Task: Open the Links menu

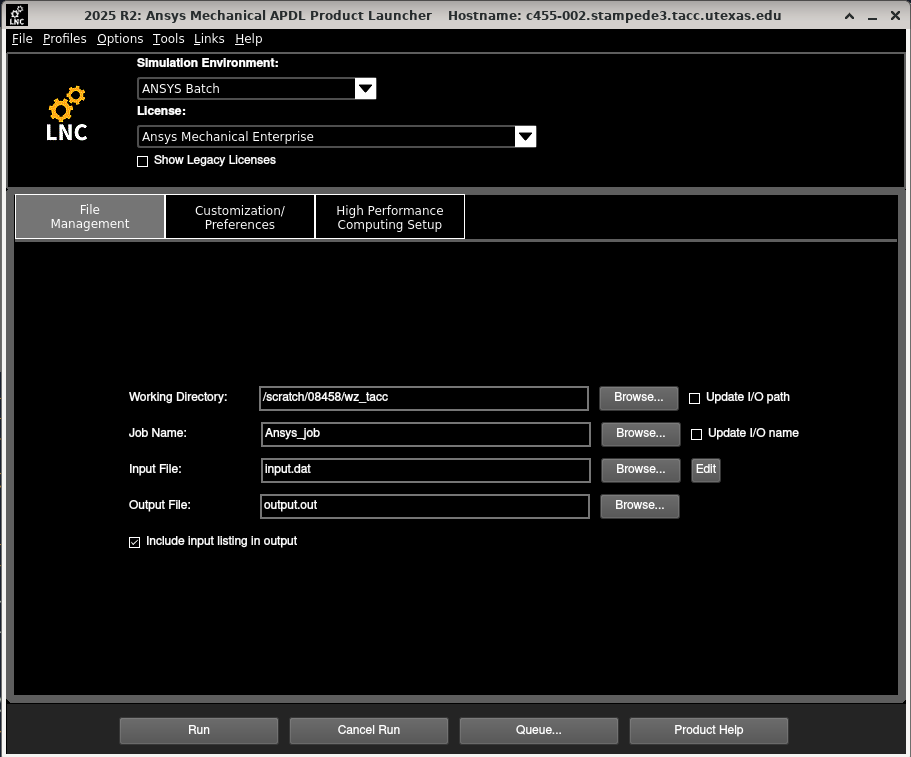Action: click(209, 39)
